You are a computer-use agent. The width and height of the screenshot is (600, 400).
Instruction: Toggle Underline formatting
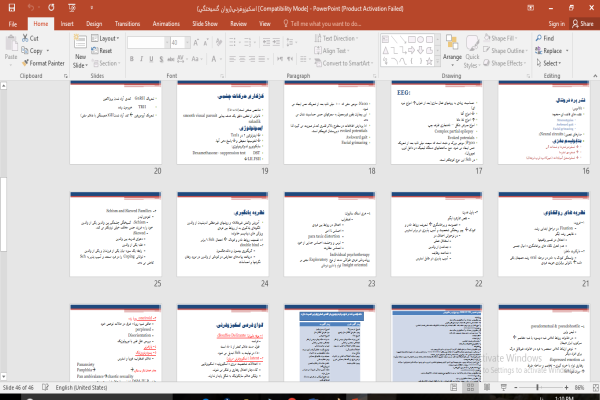coord(151,59)
